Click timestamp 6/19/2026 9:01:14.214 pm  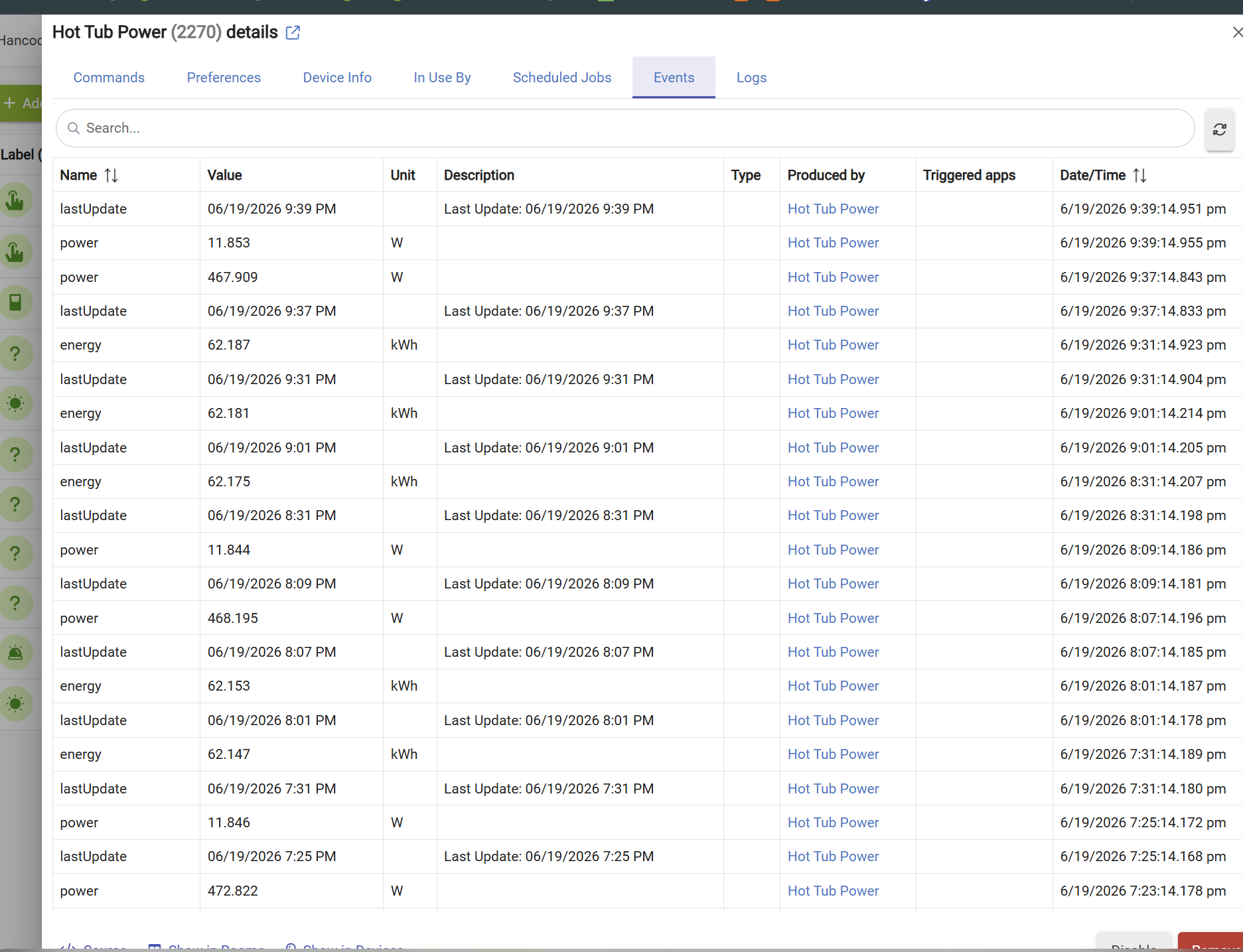[1143, 413]
